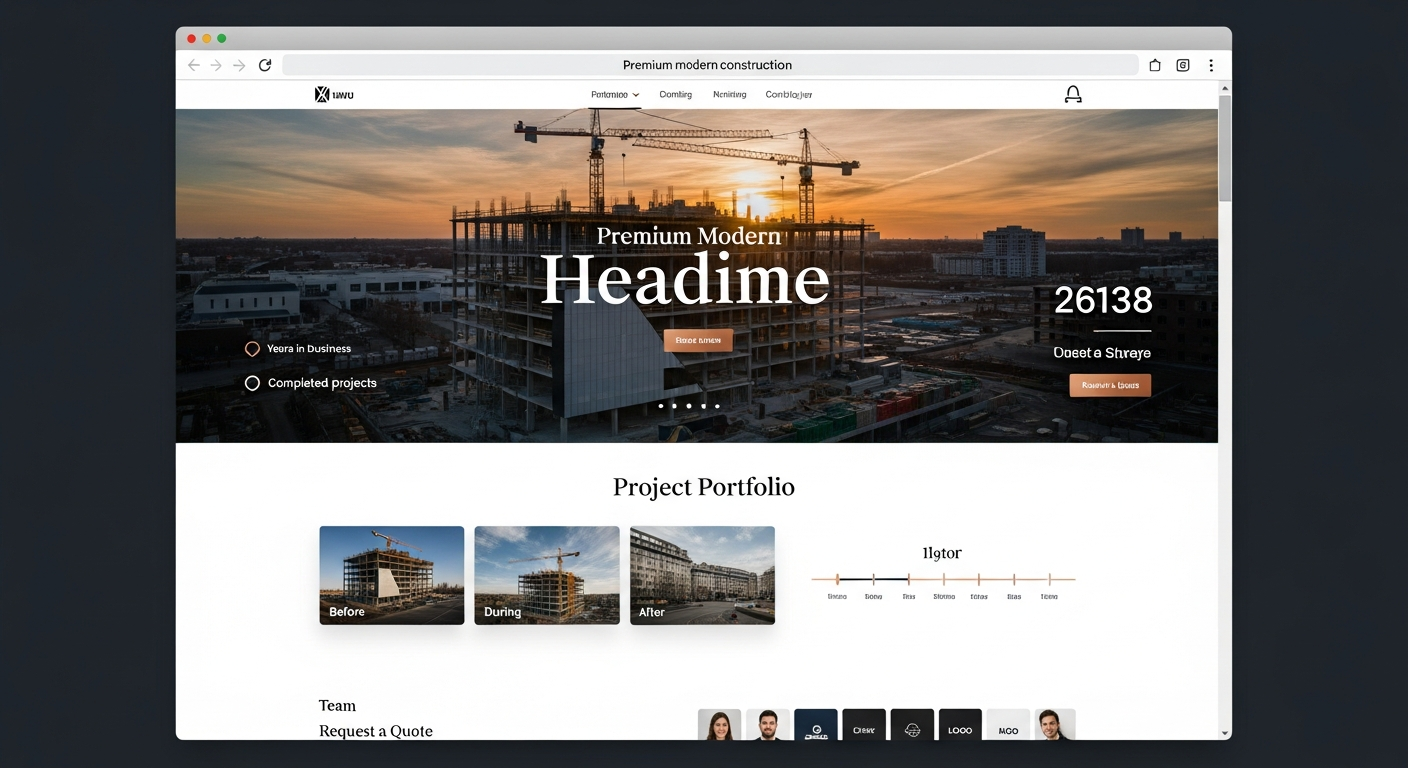Screen dimensions: 1408x768
Task: Click the share icon in the browser toolbar
Action: pos(1154,64)
